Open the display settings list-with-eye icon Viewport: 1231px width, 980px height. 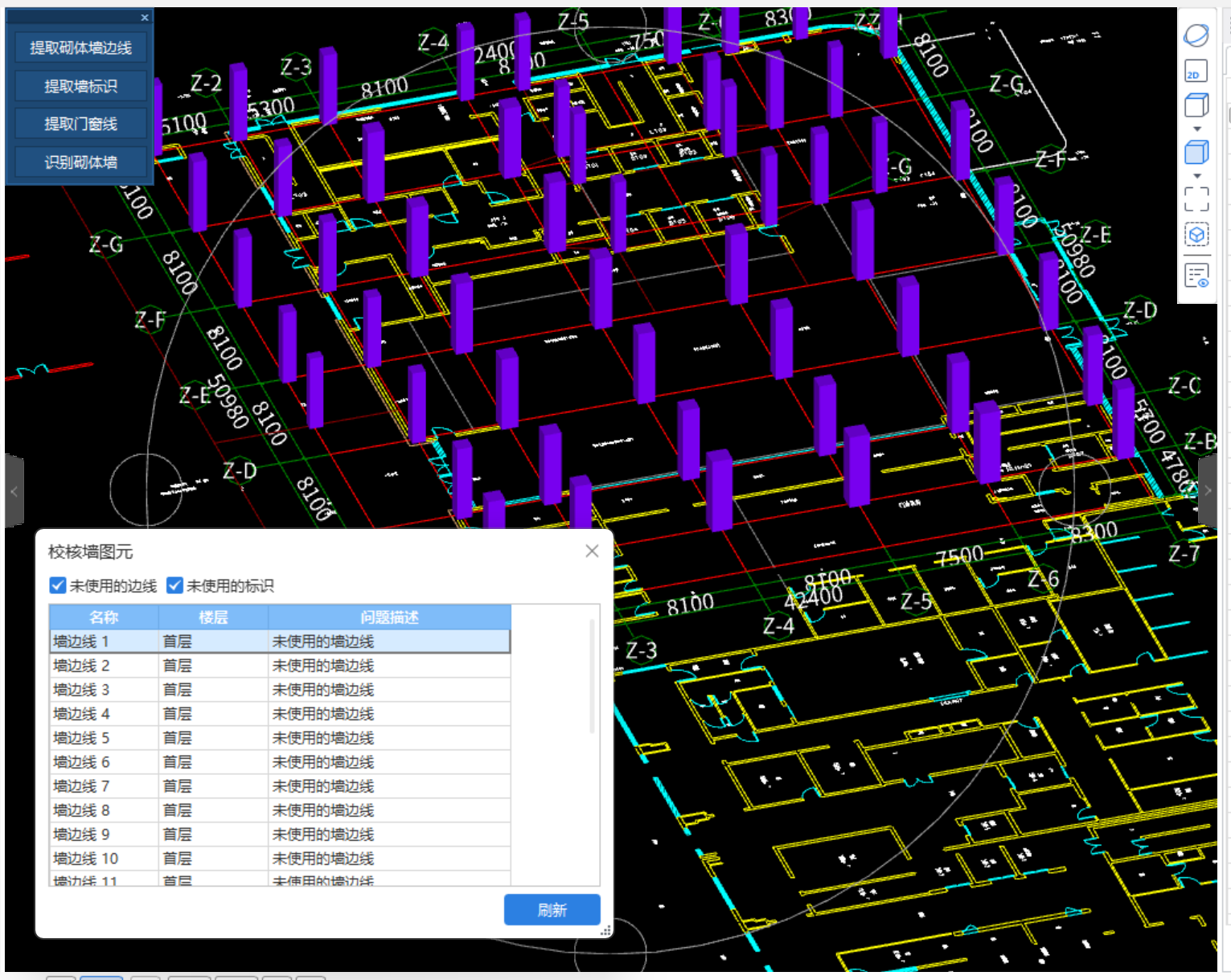(x=1196, y=277)
